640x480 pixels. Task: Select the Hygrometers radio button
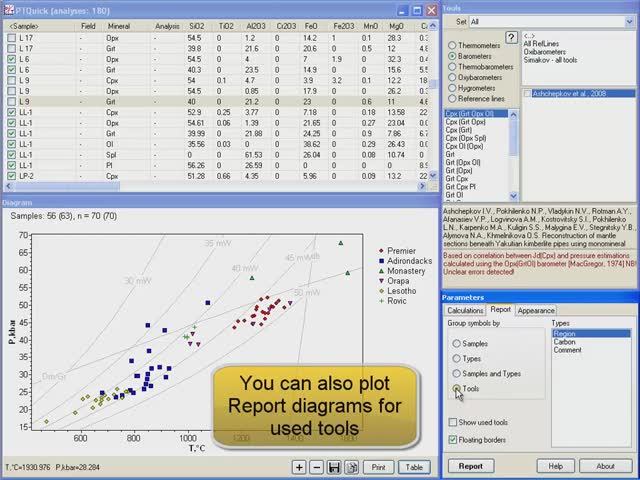452,88
